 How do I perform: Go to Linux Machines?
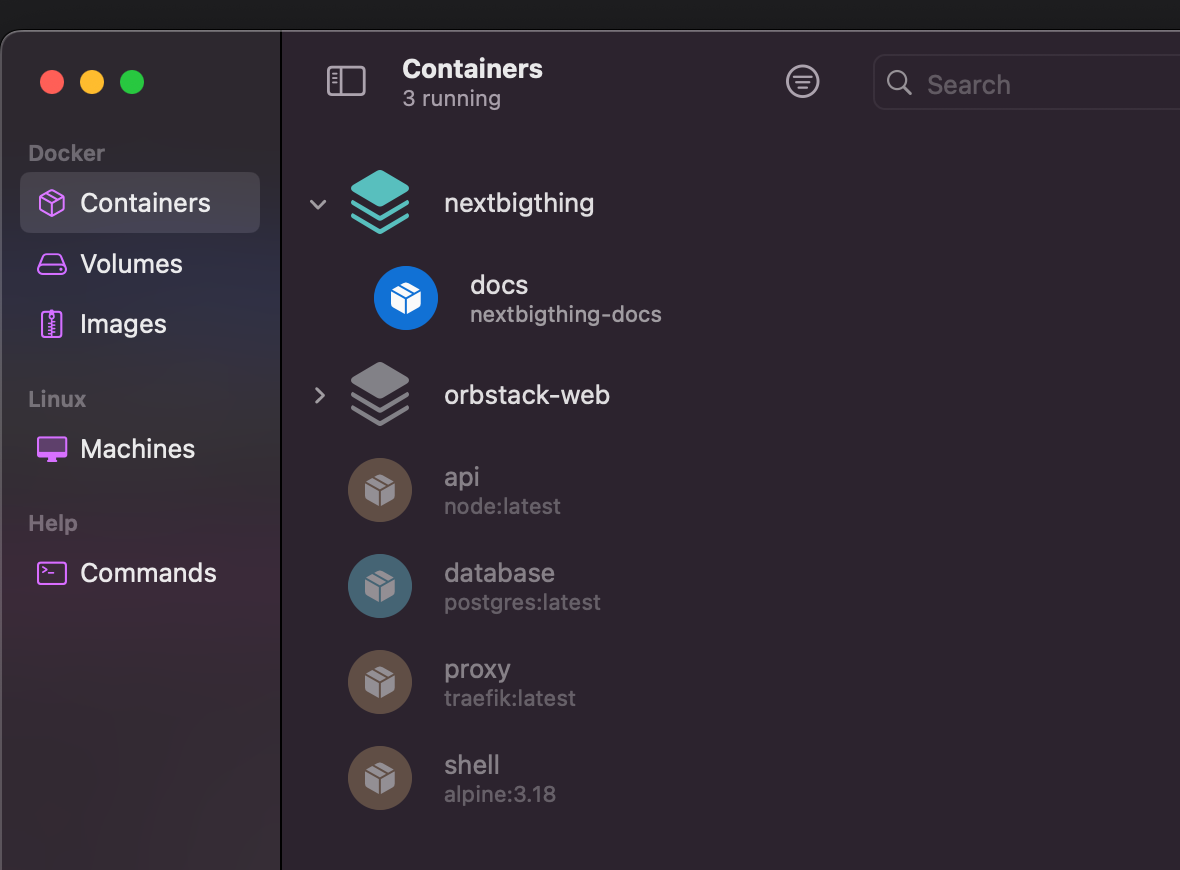[x=140, y=449]
